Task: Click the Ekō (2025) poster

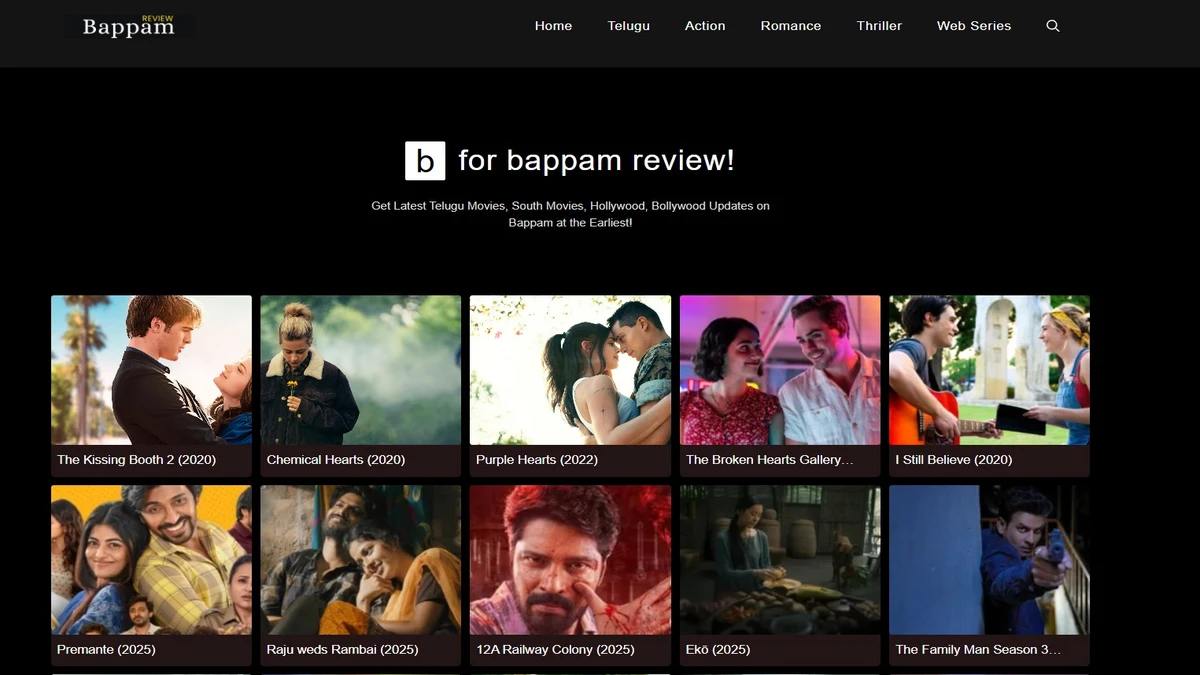Action: tap(779, 560)
